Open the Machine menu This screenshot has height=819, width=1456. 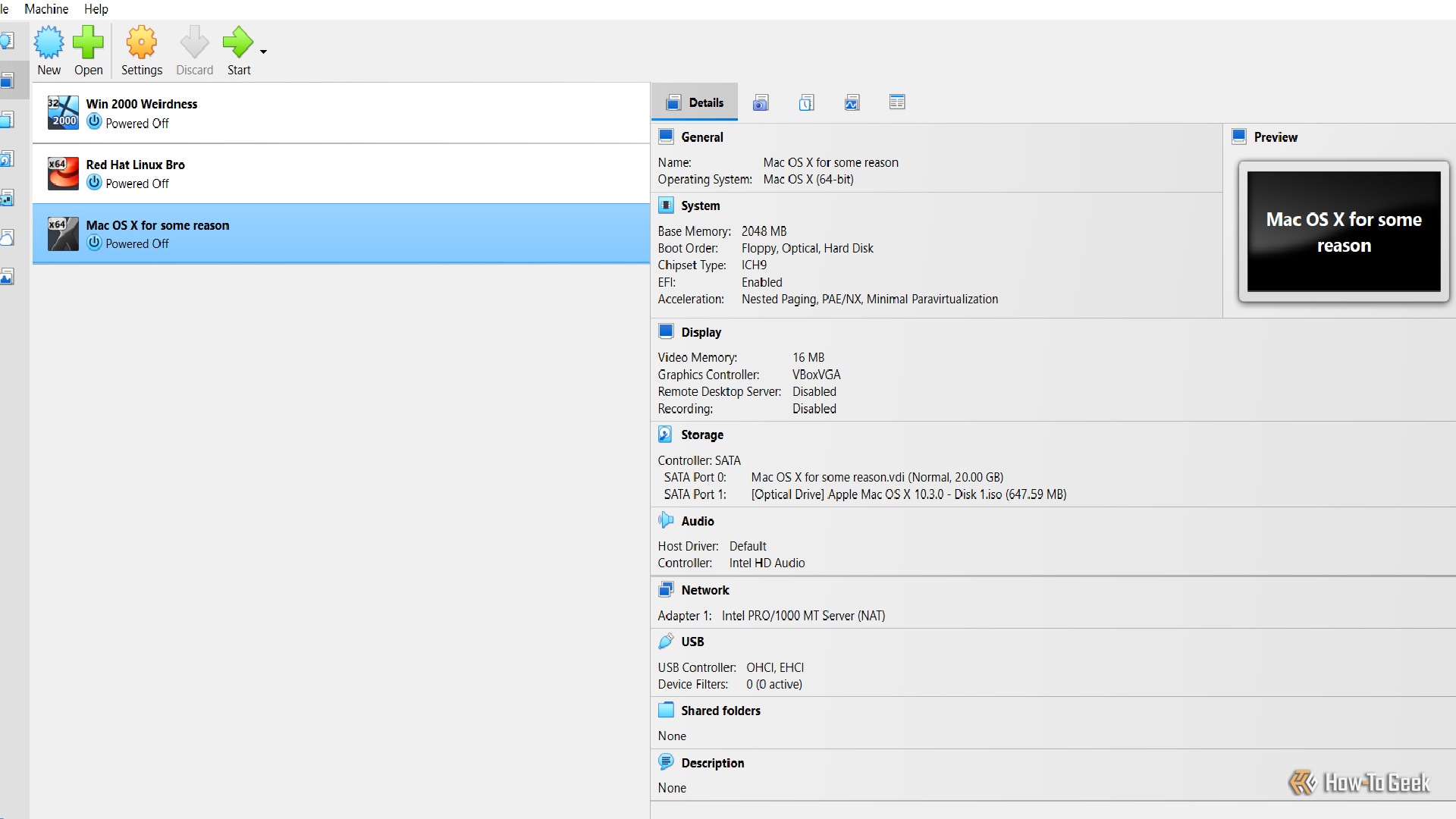coord(46,9)
